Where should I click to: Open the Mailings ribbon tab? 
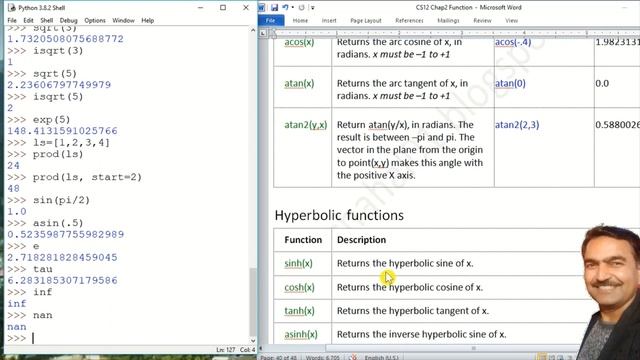click(x=448, y=20)
